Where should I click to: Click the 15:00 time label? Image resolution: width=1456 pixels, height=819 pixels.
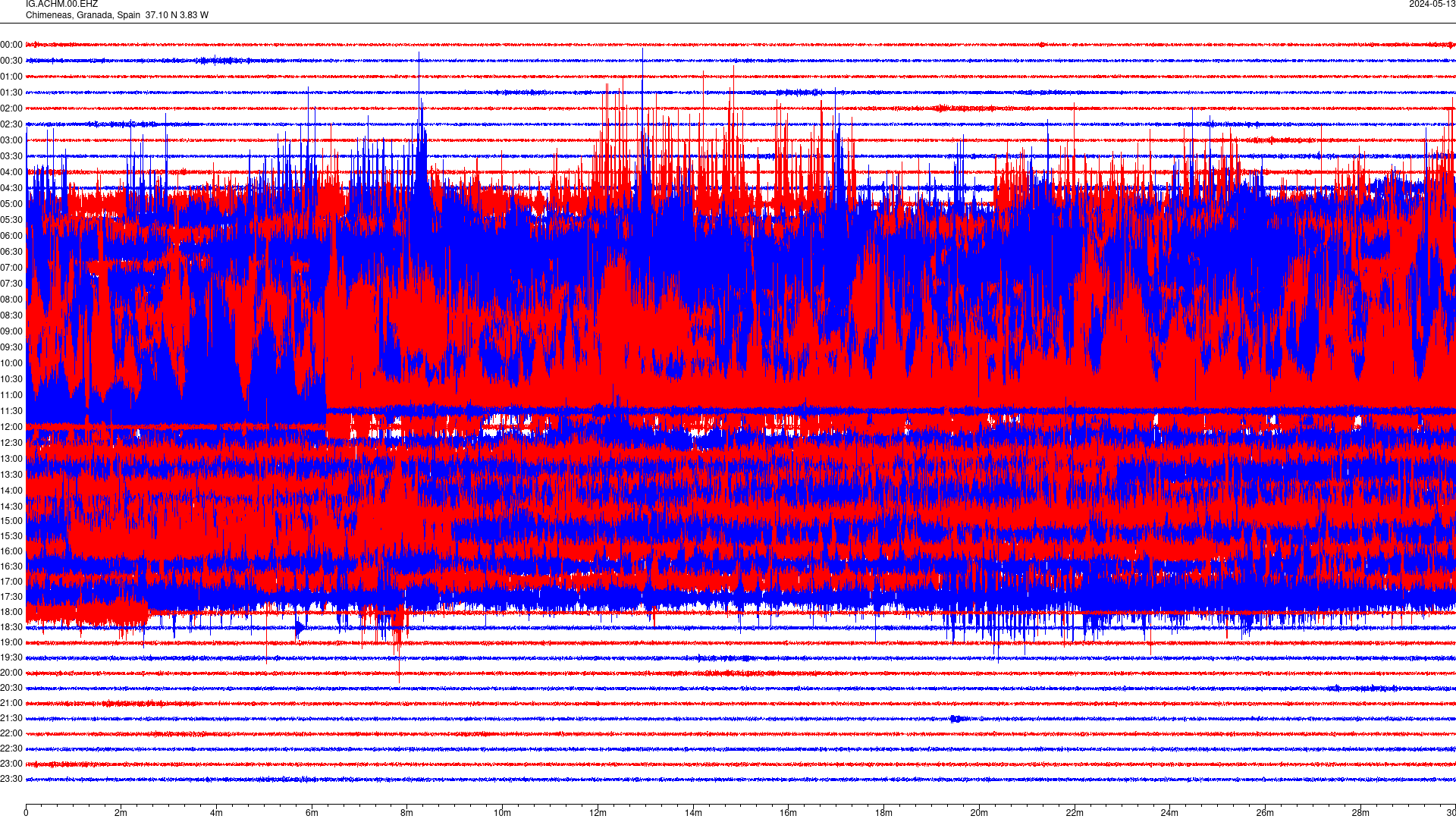point(11,521)
